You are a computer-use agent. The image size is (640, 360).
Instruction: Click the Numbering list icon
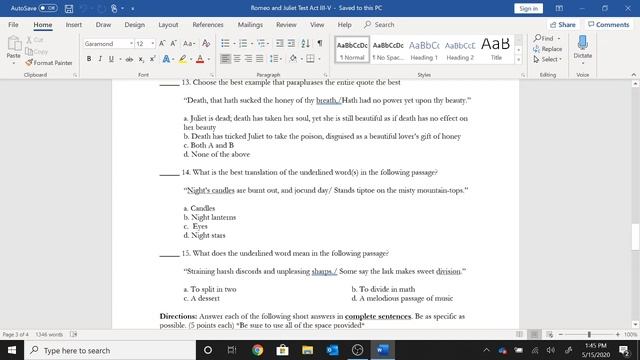point(243,43)
